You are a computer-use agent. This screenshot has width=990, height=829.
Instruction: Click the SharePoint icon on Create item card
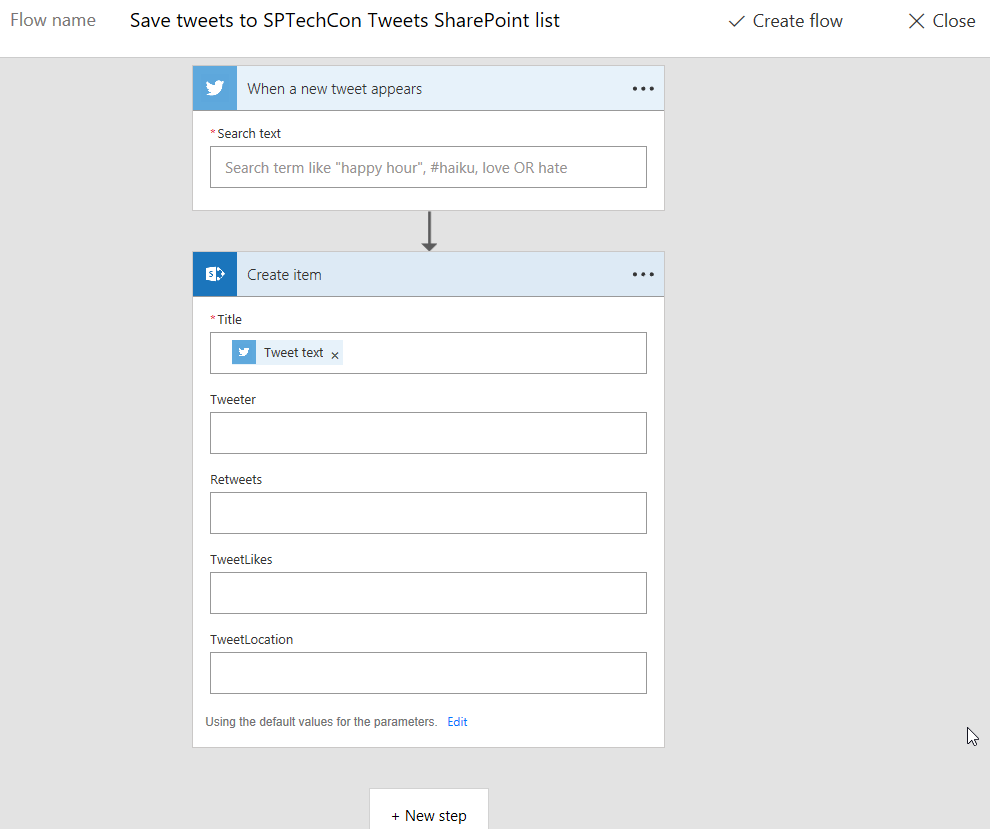215,274
